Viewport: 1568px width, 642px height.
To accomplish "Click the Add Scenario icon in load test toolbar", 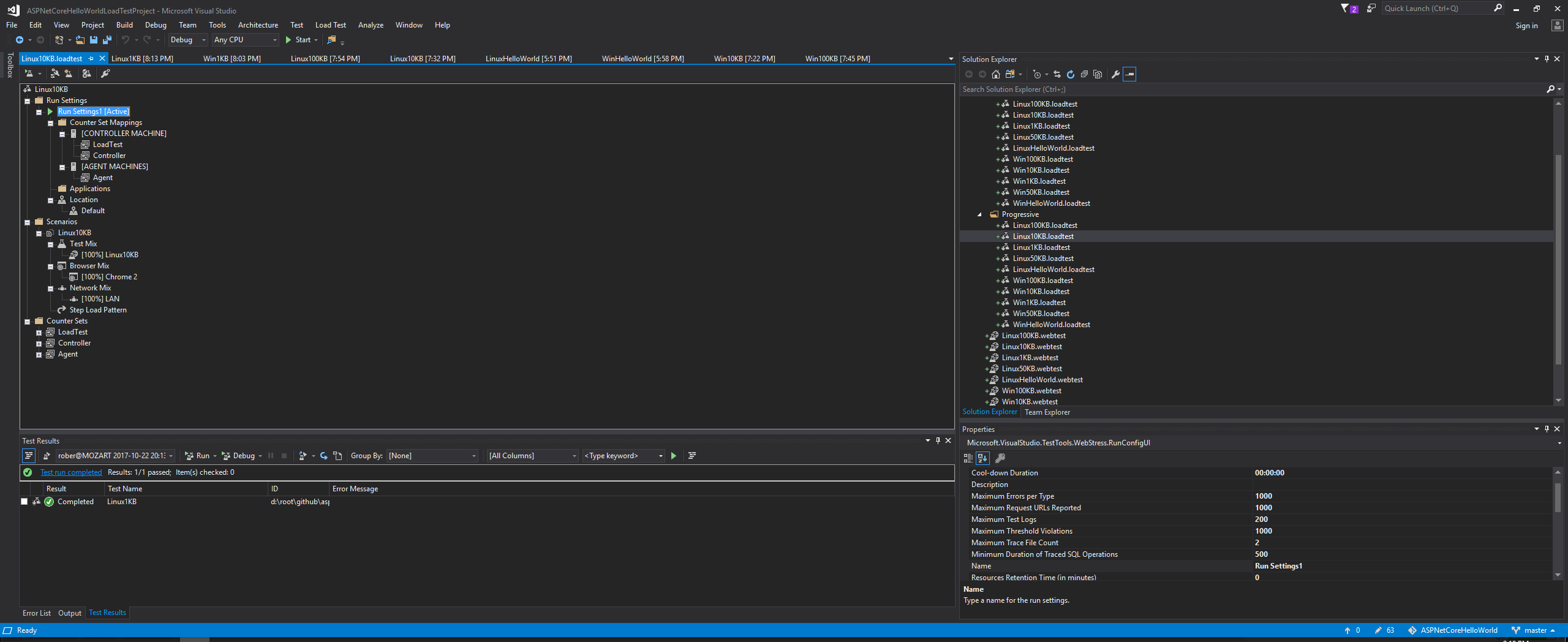I will [55, 74].
